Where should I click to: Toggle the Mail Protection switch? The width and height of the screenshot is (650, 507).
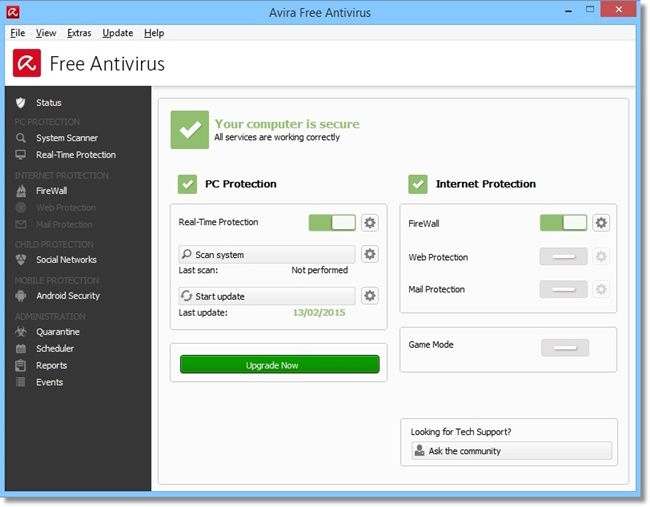(x=563, y=289)
